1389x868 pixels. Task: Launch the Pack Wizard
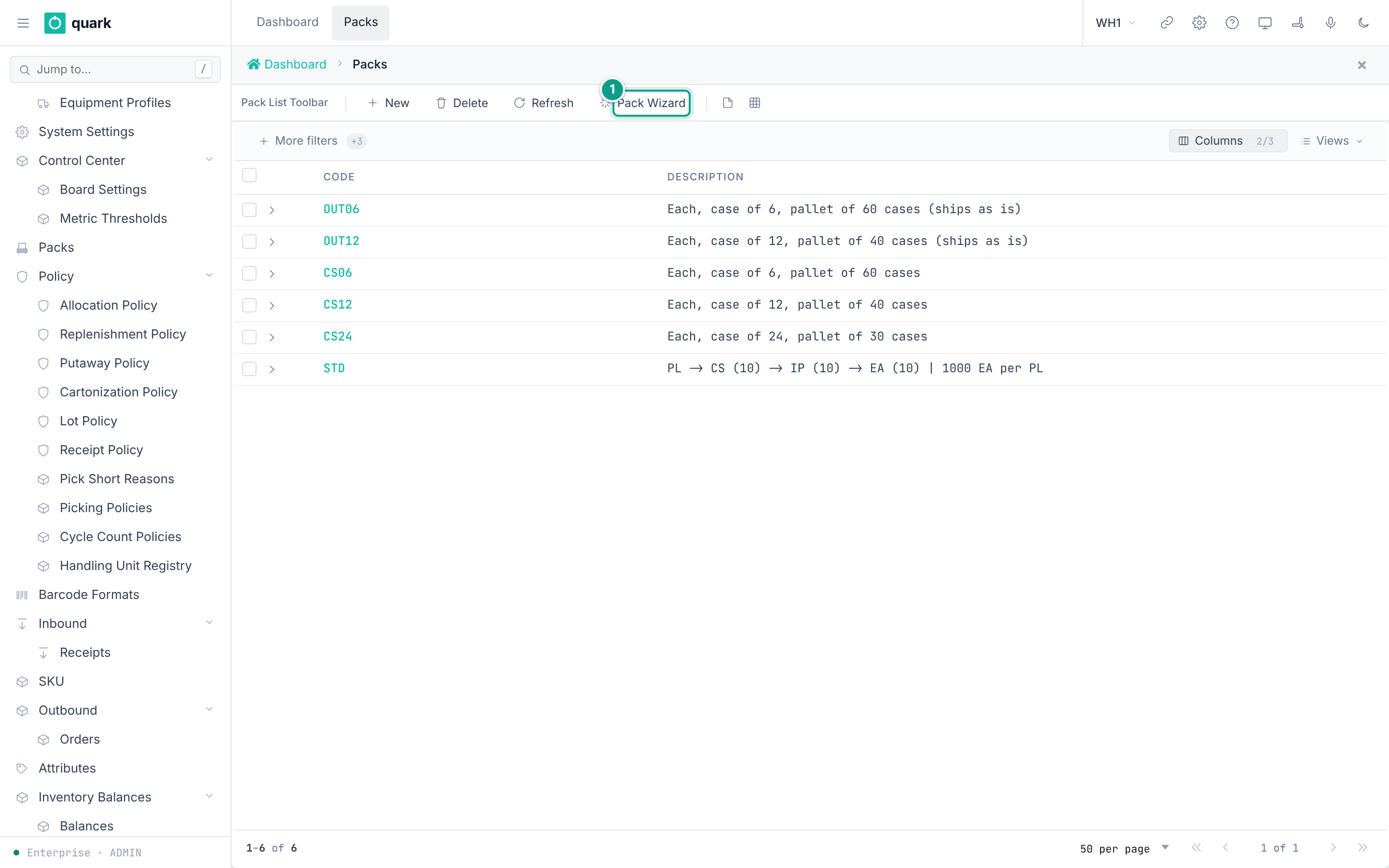651,103
